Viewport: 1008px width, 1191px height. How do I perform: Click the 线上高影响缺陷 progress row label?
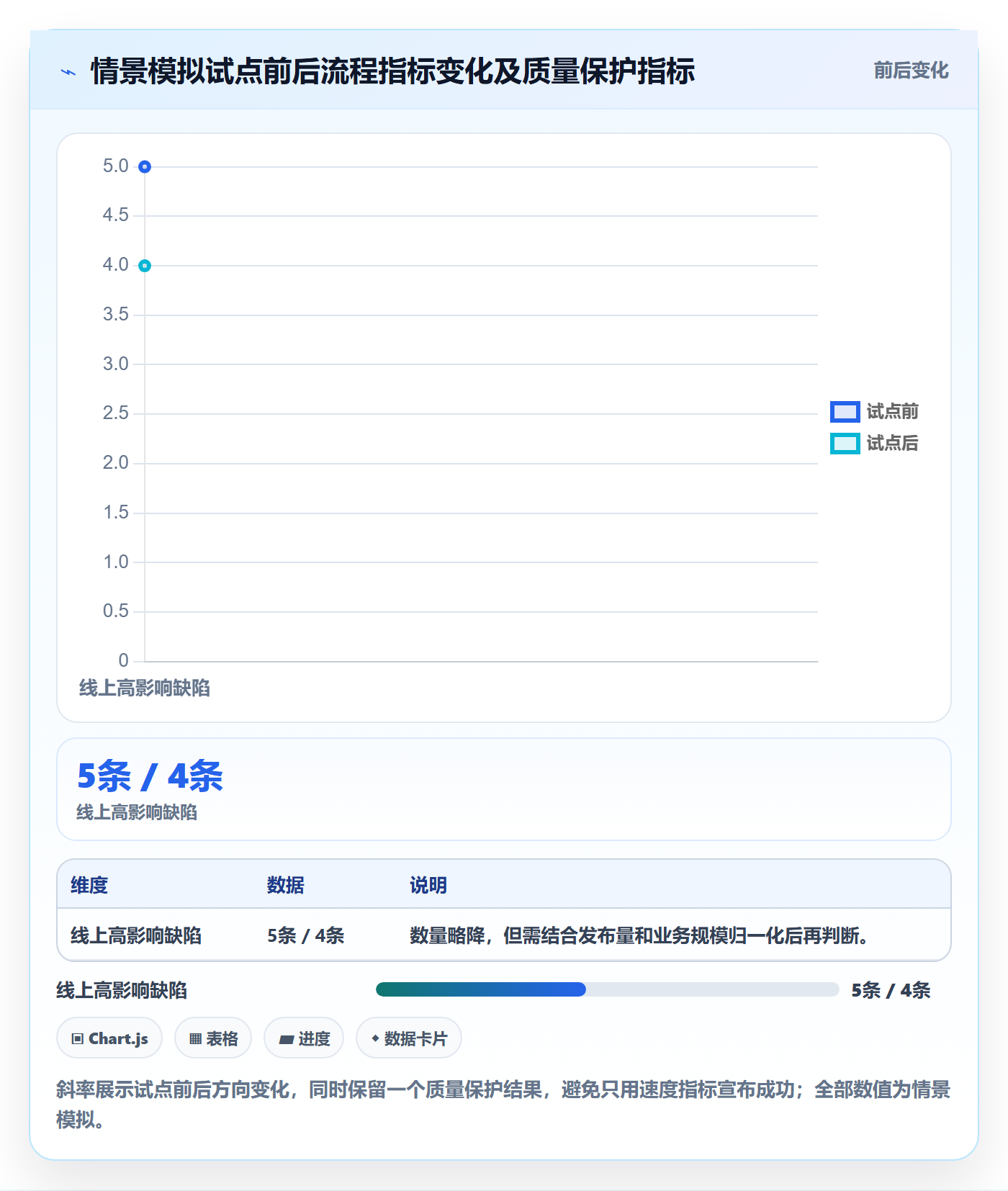[x=122, y=990]
